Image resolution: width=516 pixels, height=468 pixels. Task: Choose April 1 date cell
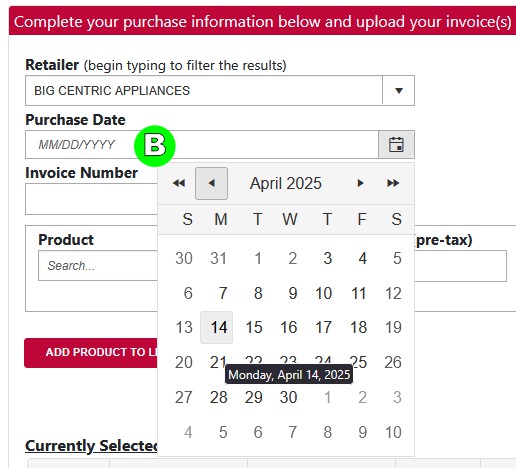coord(257,258)
